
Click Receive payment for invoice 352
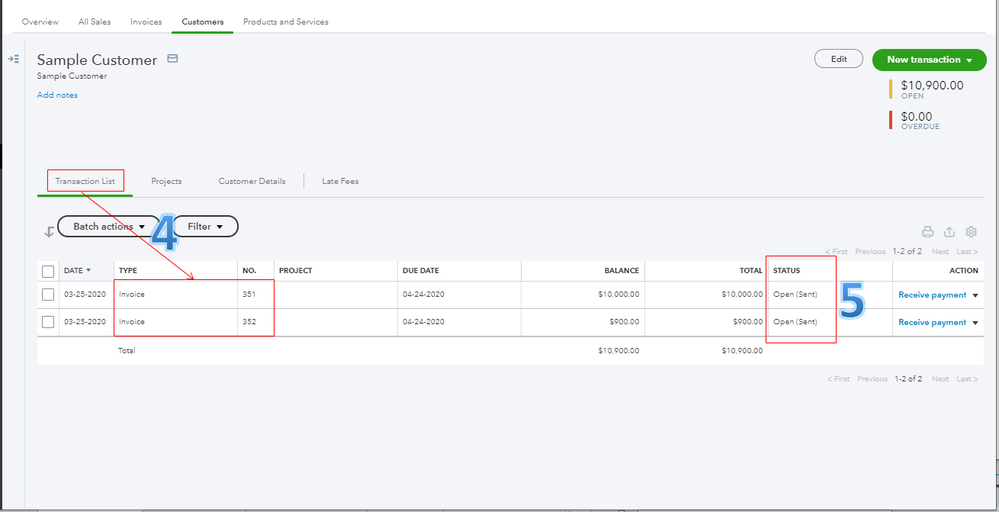point(932,322)
